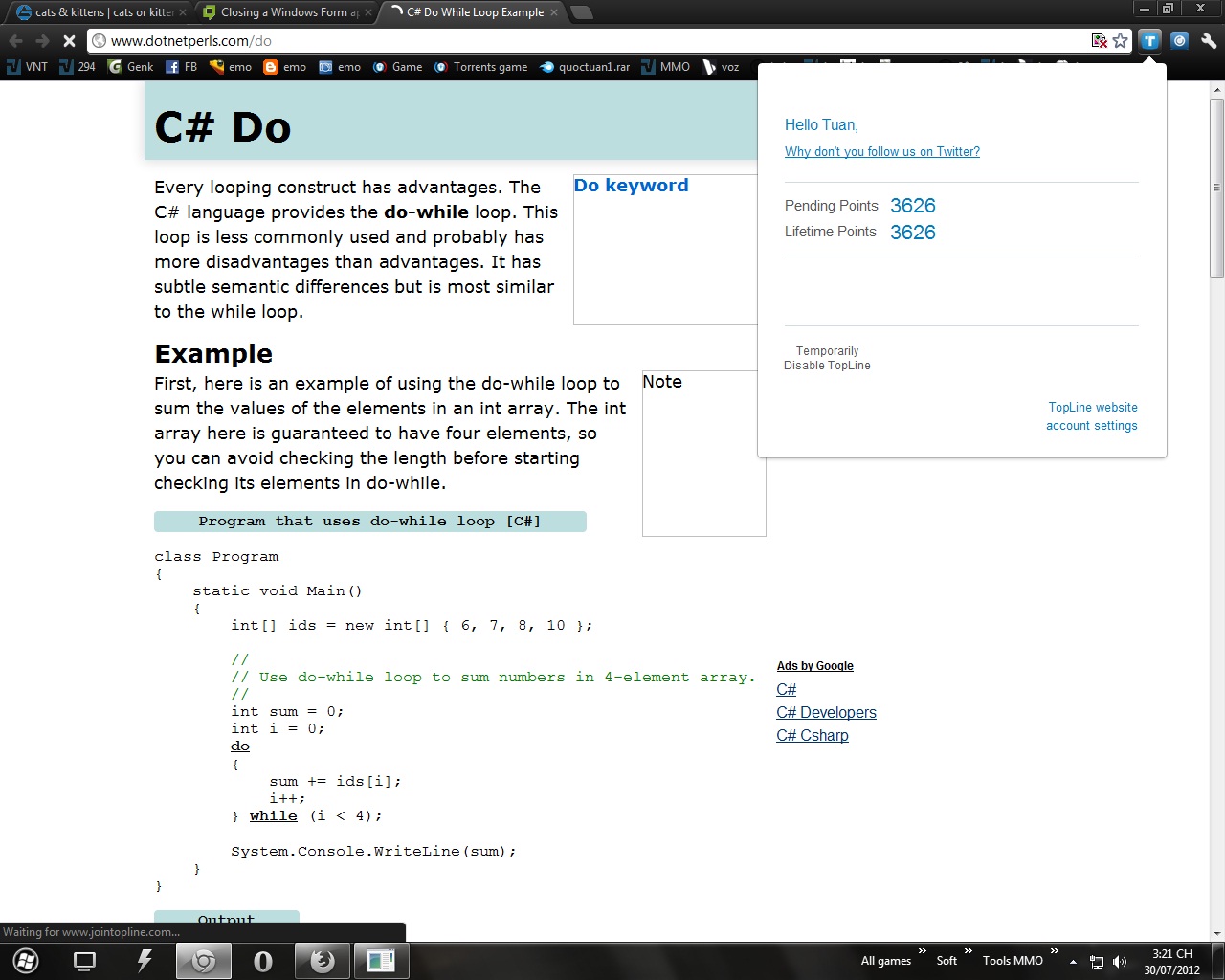
Task: Open the Chrome wrench menu
Action: tap(1209, 41)
